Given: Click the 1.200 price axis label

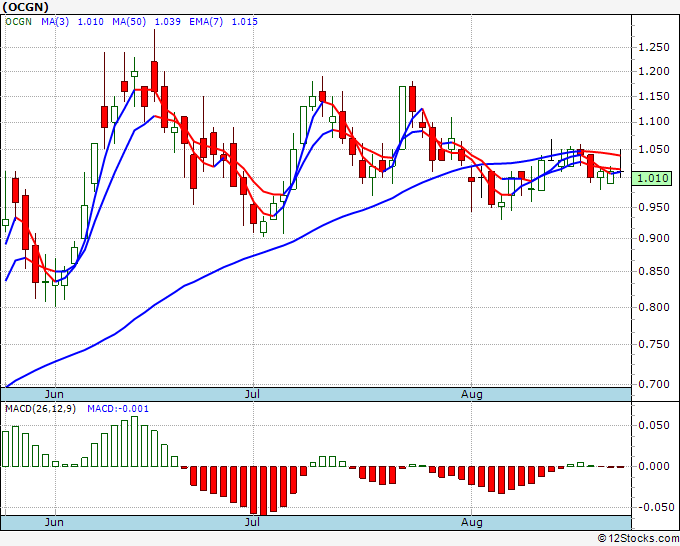Looking at the screenshot, I should tap(654, 71).
